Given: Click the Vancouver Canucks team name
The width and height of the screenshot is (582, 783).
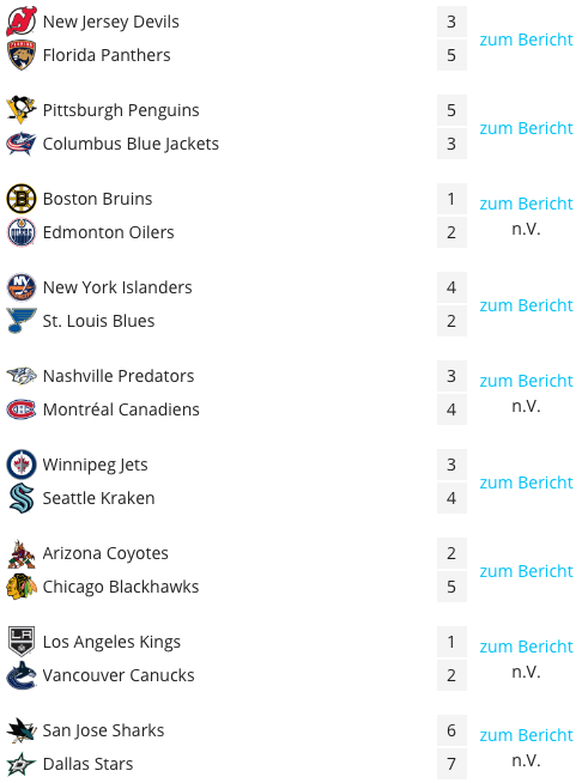Looking at the screenshot, I should (x=118, y=675).
